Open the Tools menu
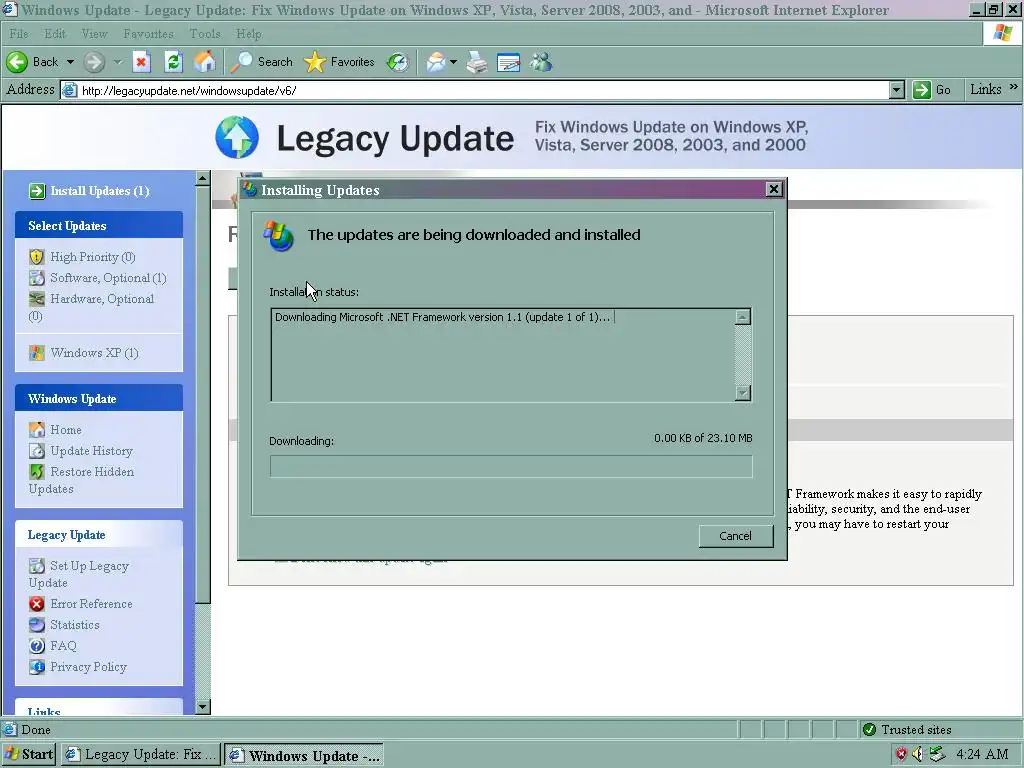1024x768 pixels. point(205,33)
